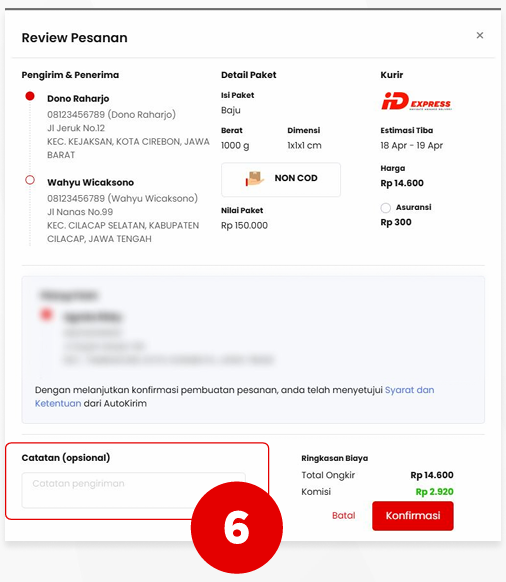Viewport: 506px width, 582px height.
Task: Click Nilai Paket Rp 150.000 value
Action: (244, 226)
